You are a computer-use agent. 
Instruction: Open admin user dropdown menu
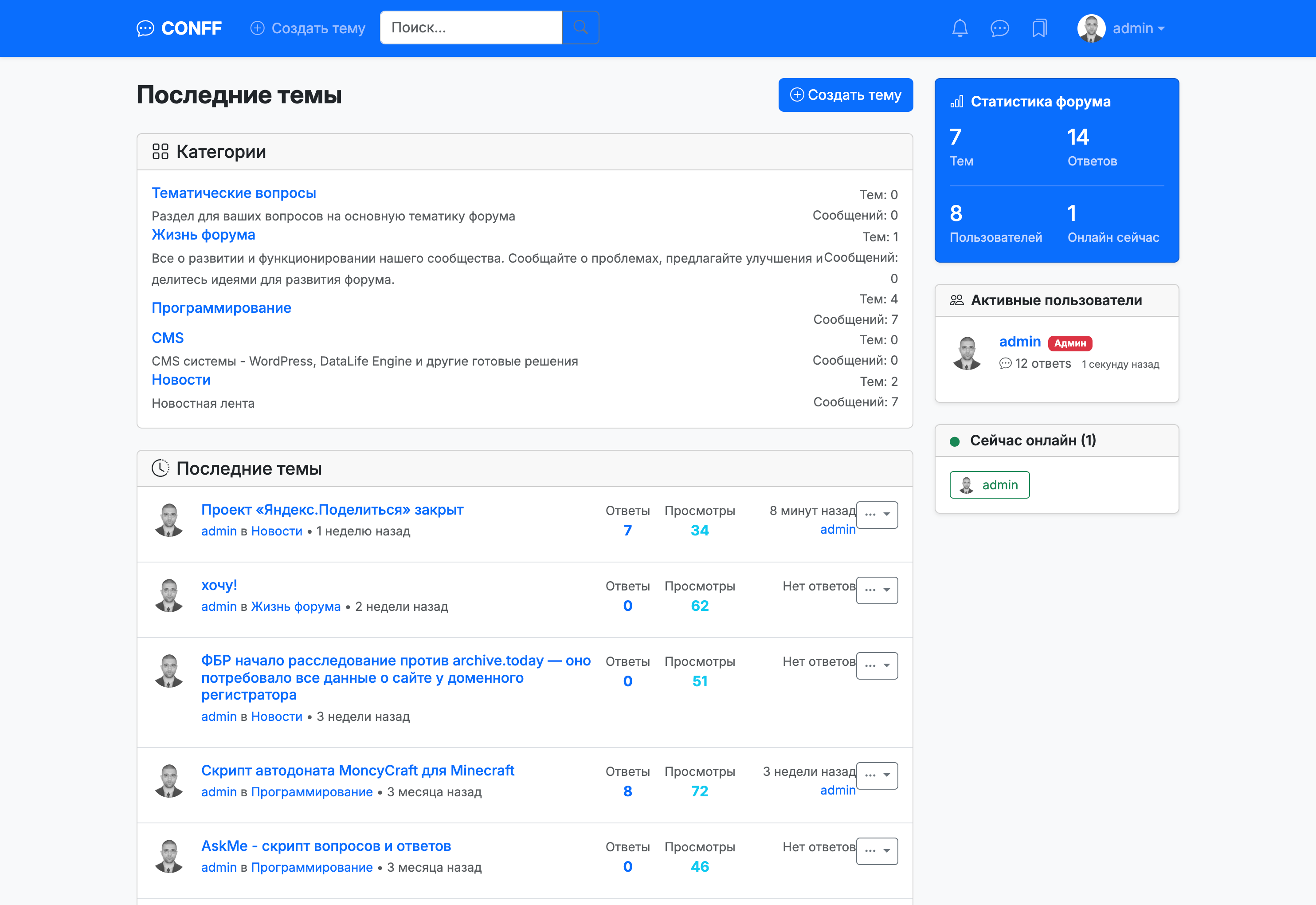point(1138,28)
